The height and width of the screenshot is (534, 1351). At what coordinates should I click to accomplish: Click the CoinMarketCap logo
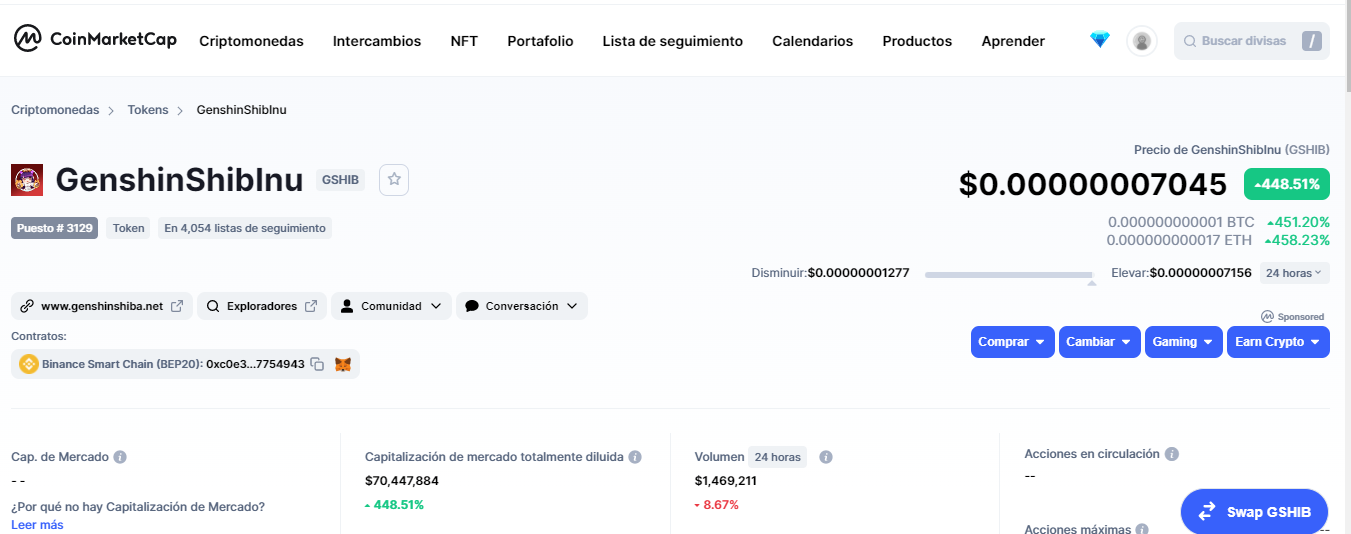tap(95, 39)
